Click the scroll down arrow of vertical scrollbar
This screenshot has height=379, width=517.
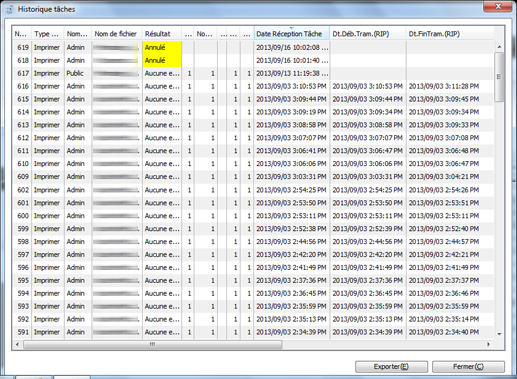tap(499, 334)
